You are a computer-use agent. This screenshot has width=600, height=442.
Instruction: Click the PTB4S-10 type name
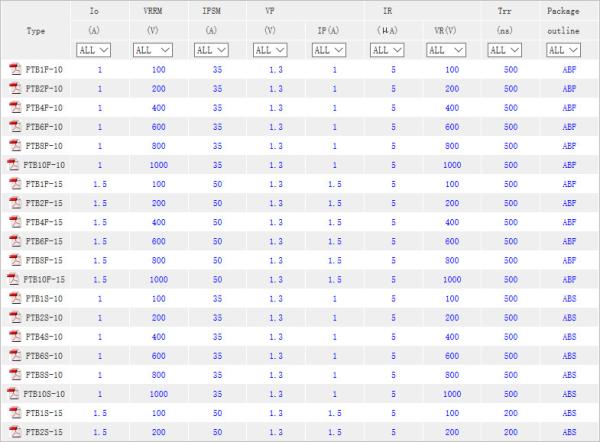pos(44,337)
